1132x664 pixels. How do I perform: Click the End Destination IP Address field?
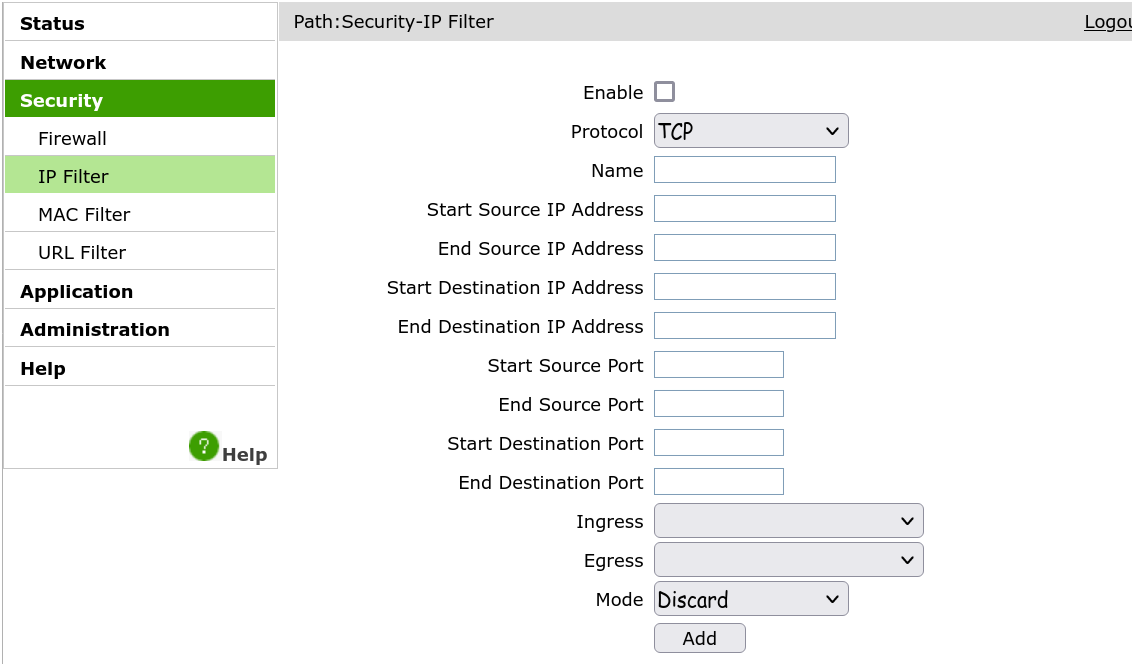click(x=744, y=326)
